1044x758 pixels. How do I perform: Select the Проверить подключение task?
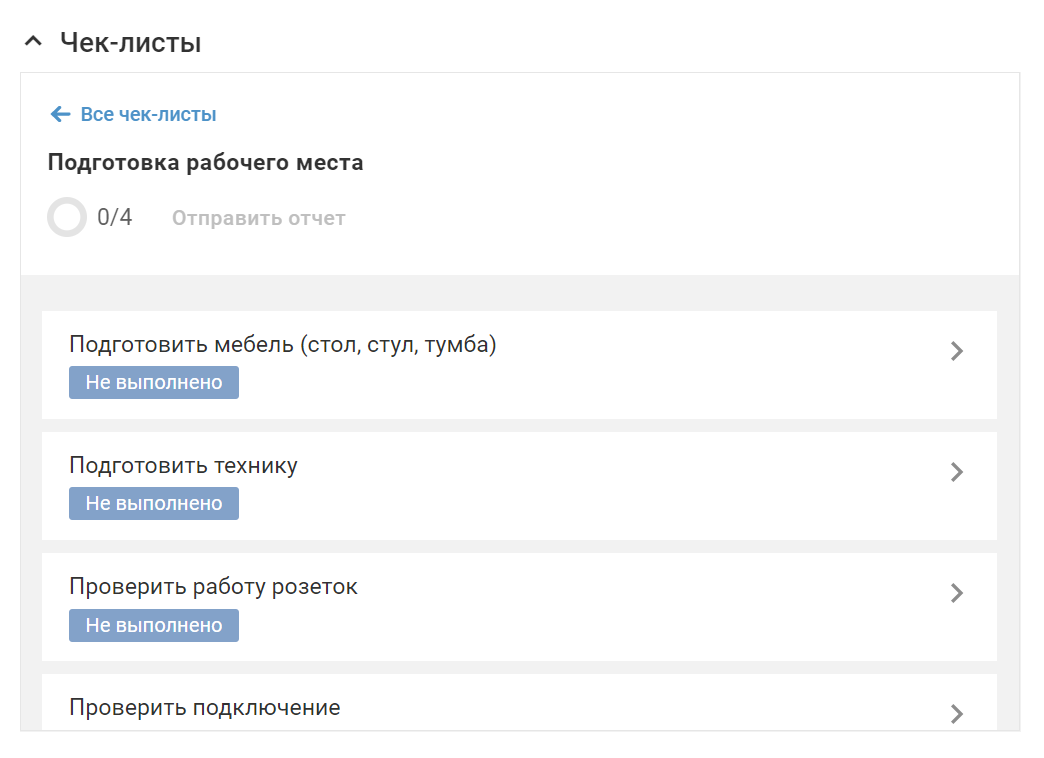[205, 708]
